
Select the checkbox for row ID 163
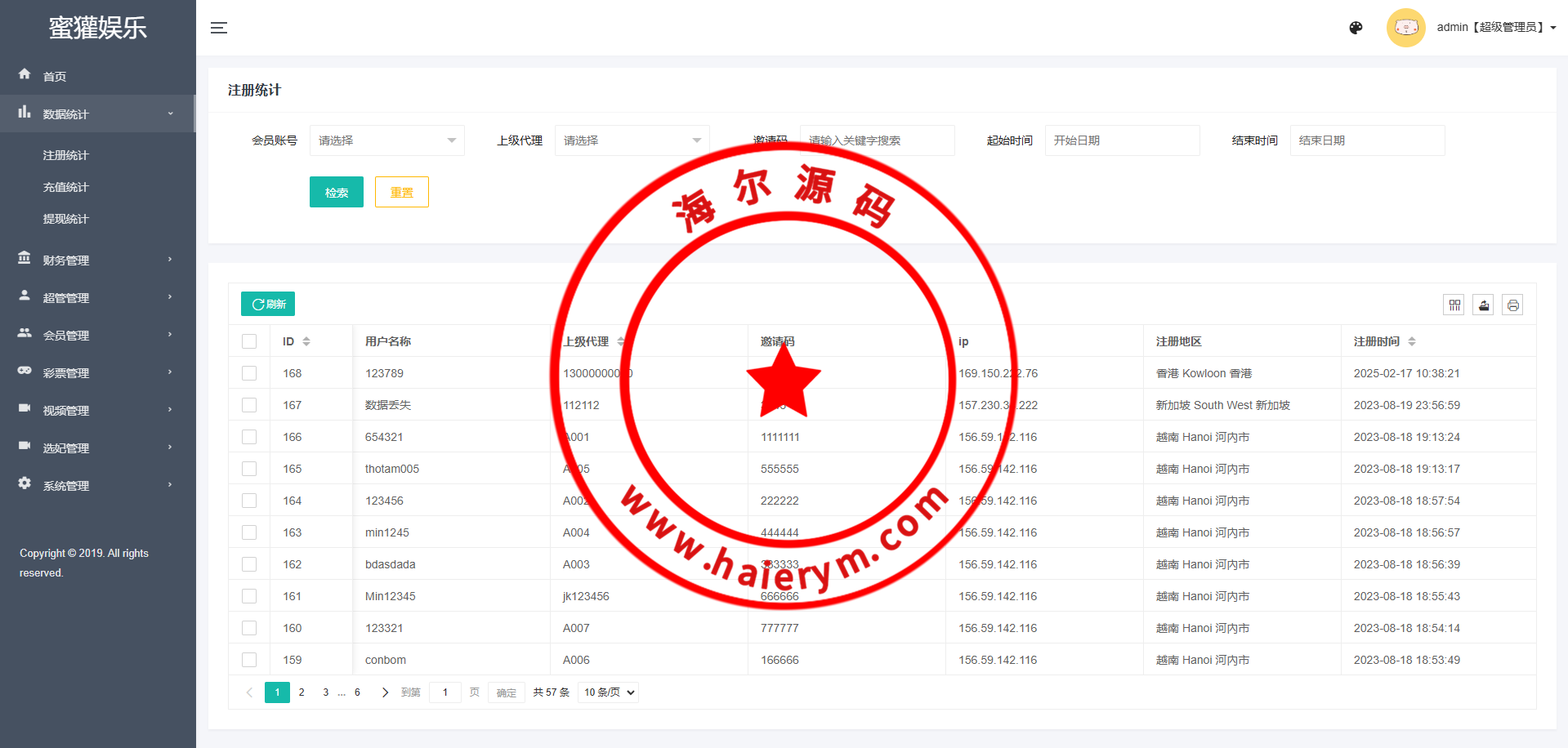[x=249, y=532]
